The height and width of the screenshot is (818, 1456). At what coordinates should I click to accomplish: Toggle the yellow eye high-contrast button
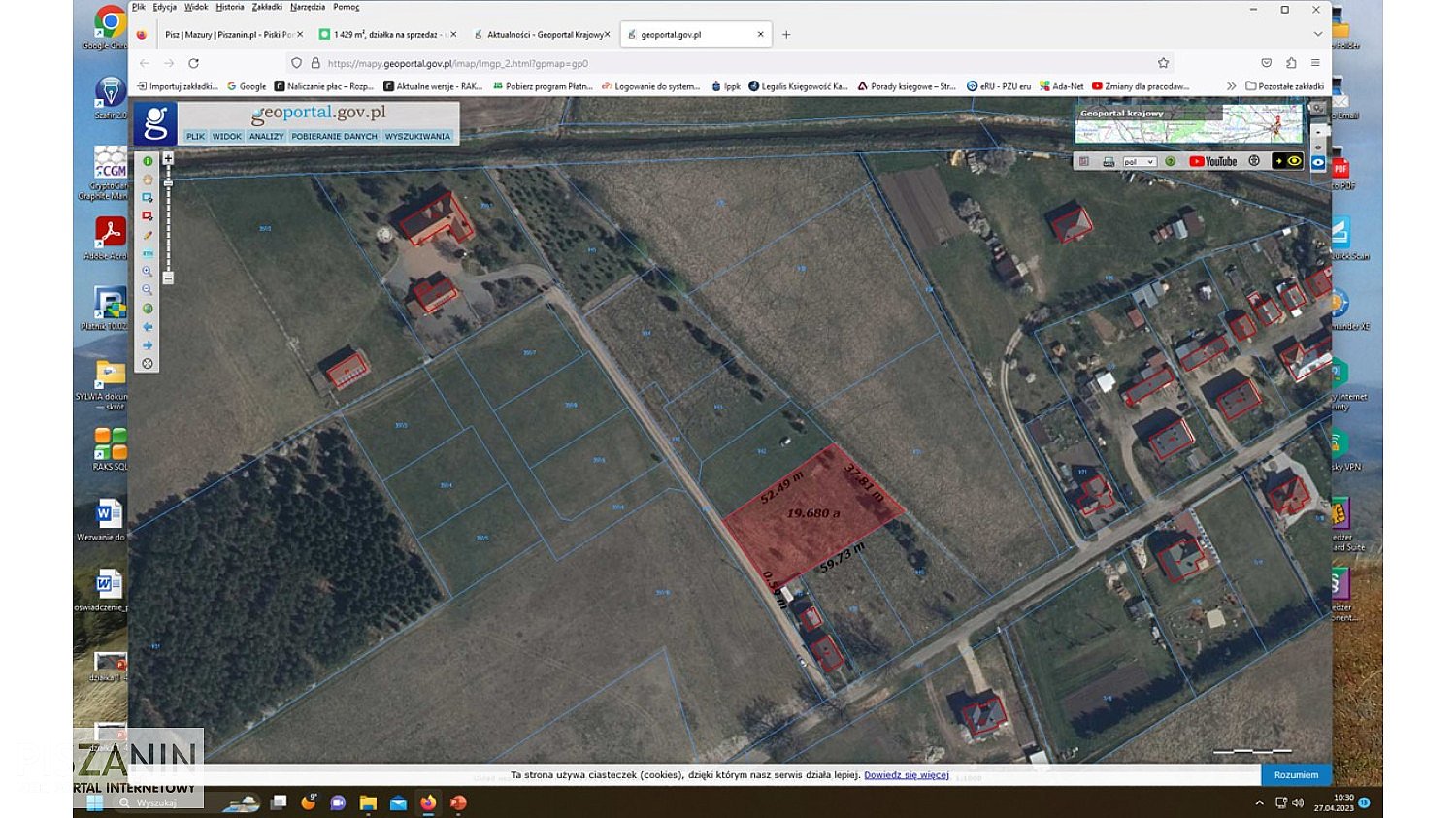[x=1287, y=161]
